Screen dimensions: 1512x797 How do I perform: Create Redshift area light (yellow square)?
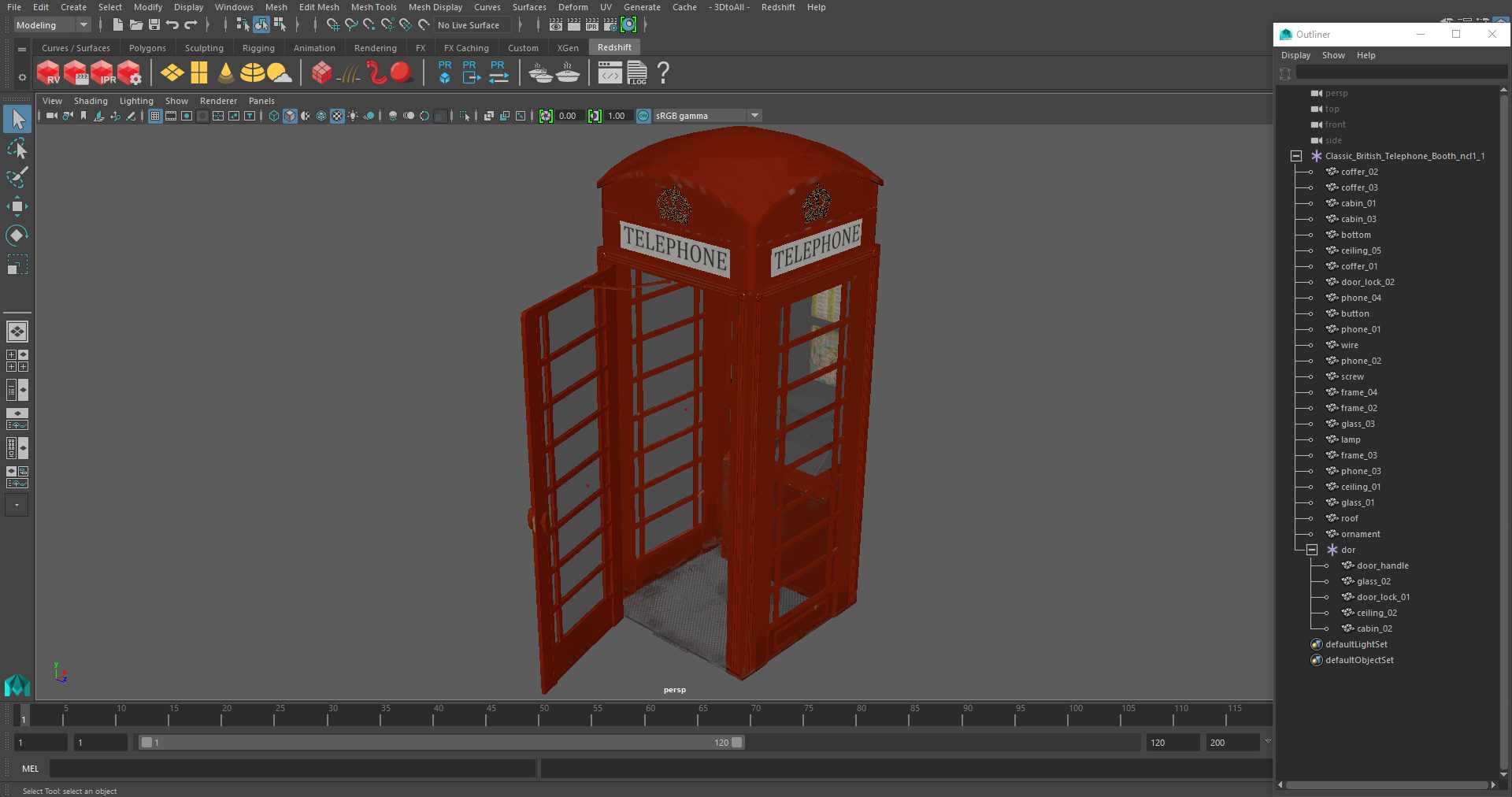(x=172, y=73)
